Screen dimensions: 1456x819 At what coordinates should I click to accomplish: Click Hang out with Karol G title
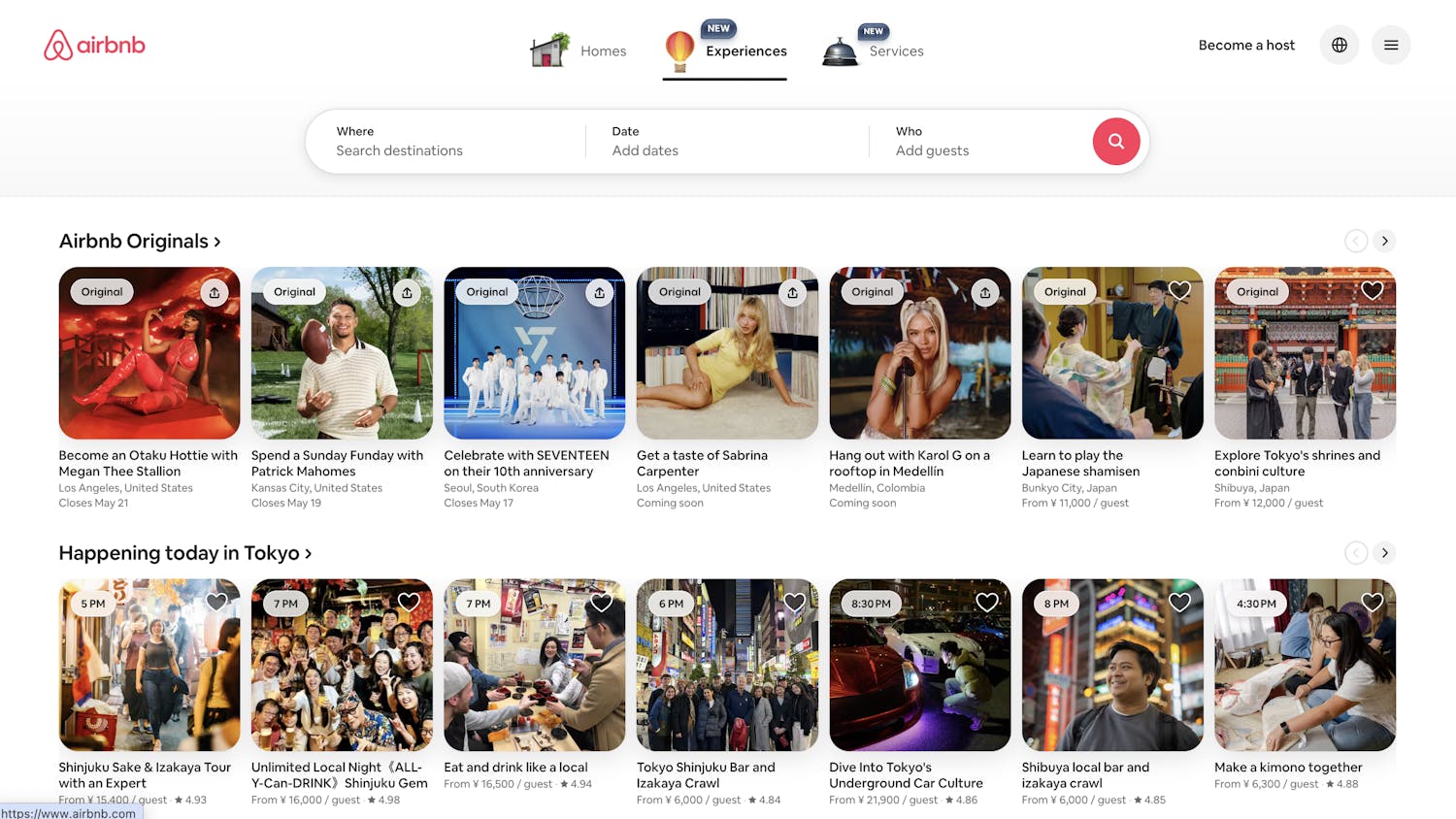coord(910,463)
